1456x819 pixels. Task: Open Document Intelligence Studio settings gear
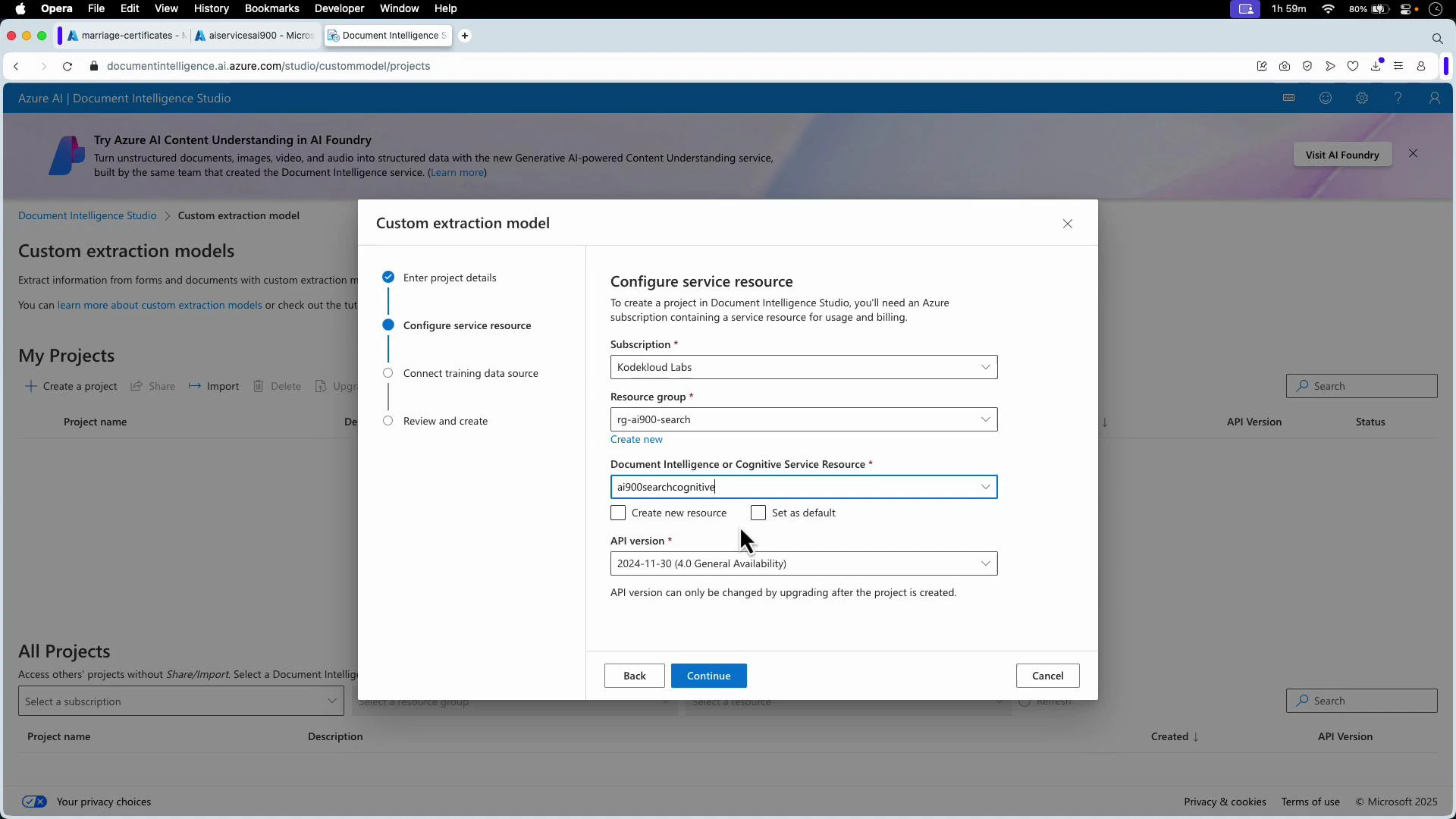coord(1361,98)
